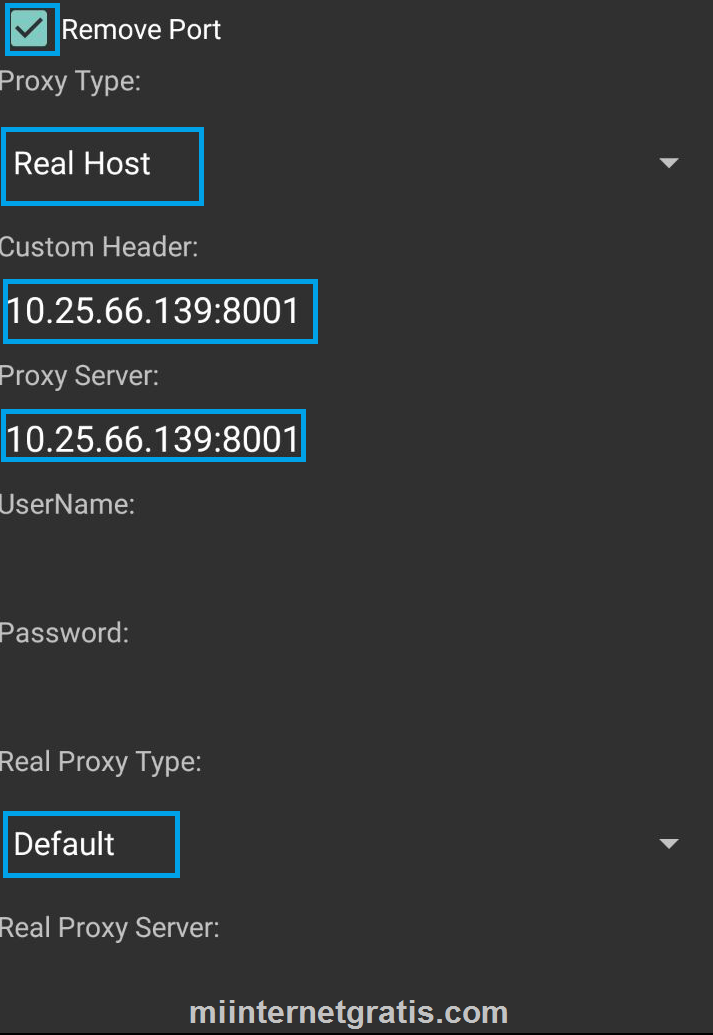The image size is (713, 1035).
Task: Focus the Proxy Server address field
Action: pos(356,438)
